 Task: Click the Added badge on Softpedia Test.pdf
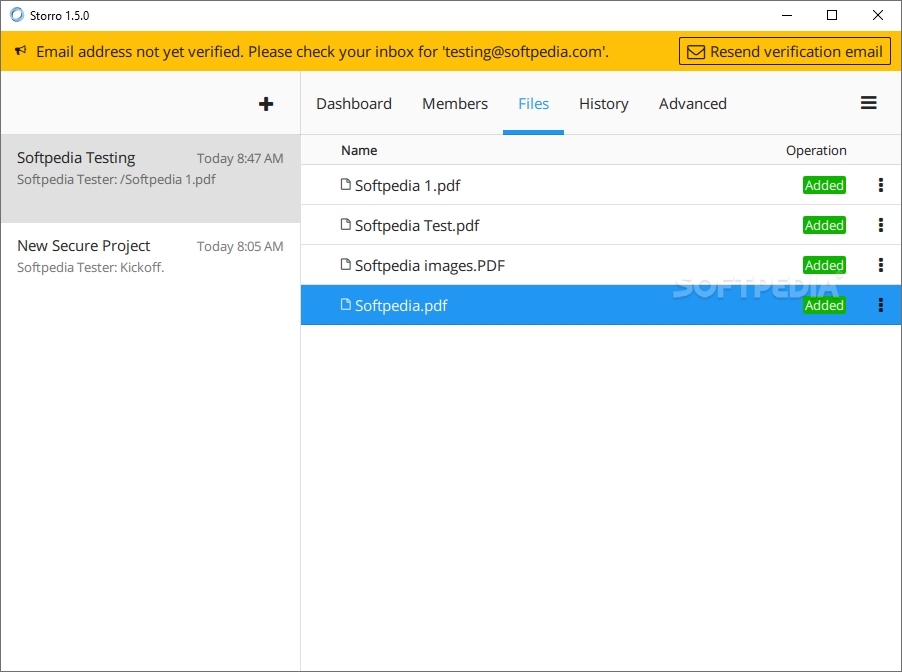[x=824, y=225]
